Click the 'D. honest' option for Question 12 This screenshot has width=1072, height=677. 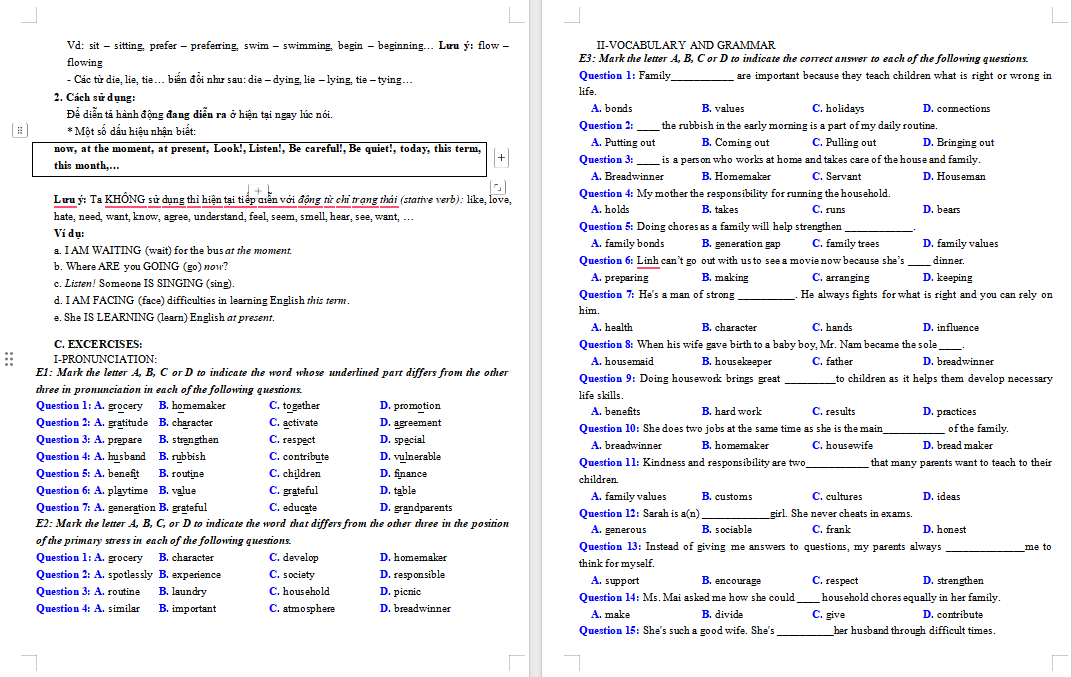click(x=944, y=529)
